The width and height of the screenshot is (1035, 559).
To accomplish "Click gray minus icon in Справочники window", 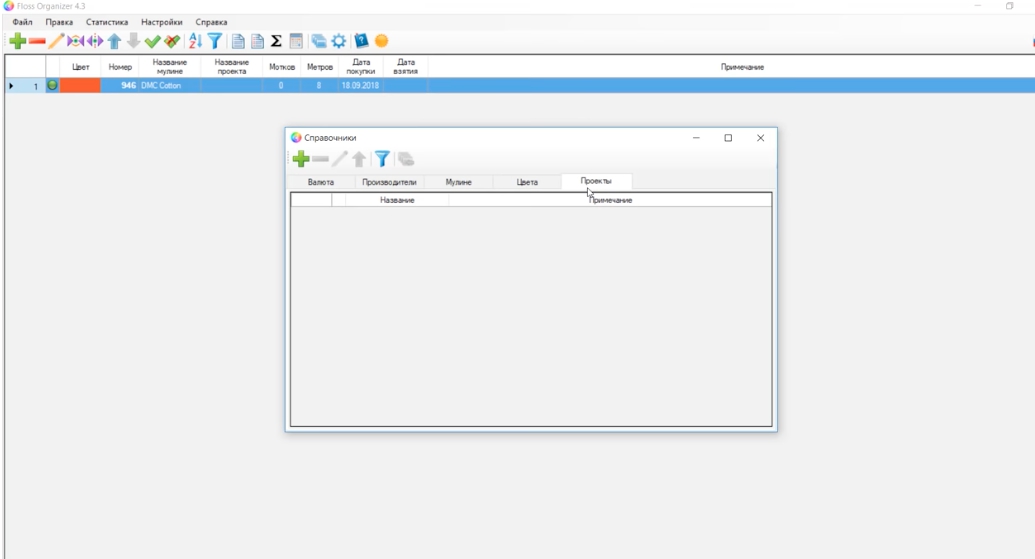I will coord(321,158).
